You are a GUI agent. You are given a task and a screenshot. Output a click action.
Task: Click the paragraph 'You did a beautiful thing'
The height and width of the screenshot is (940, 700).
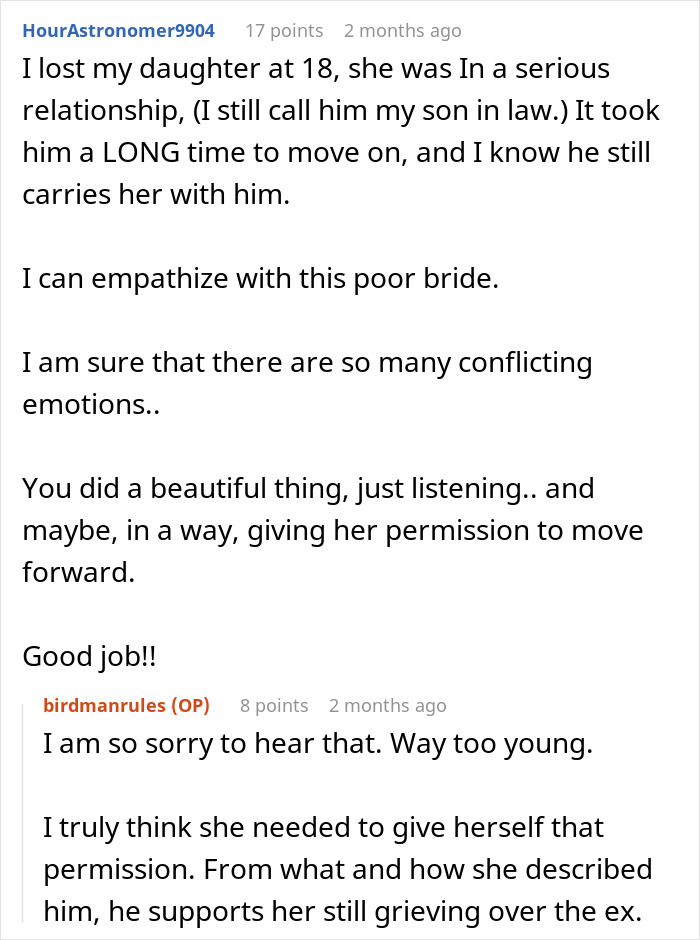coord(333,530)
